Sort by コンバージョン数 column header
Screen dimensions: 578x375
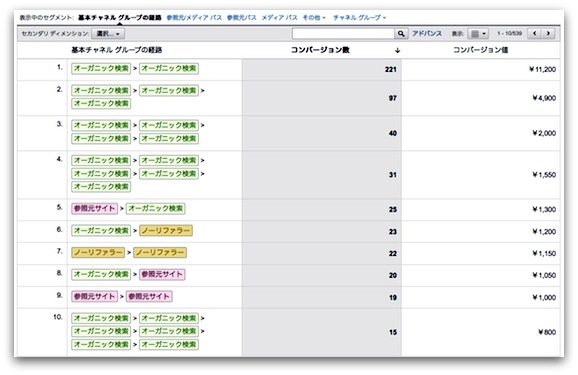(320, 50)
